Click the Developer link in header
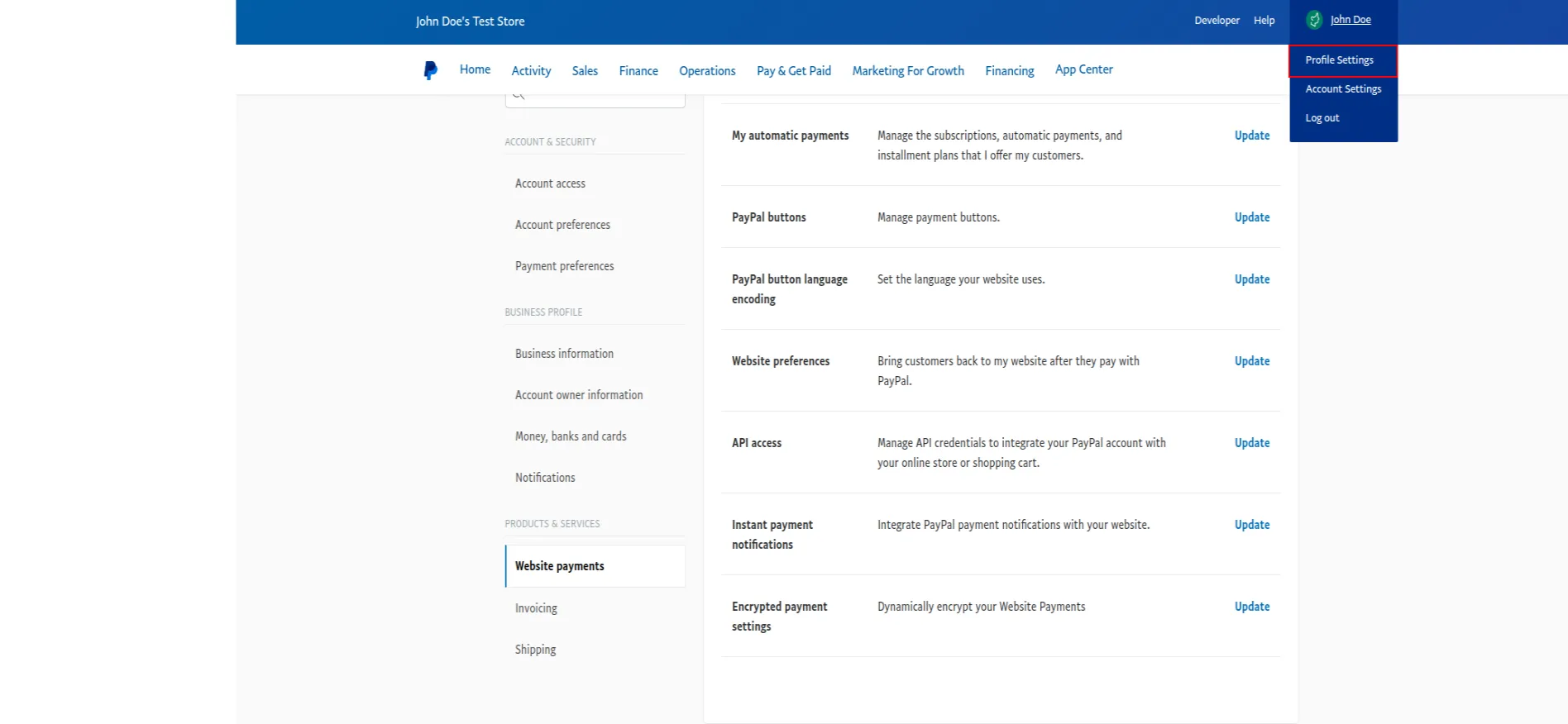 tap(1217, 21)
